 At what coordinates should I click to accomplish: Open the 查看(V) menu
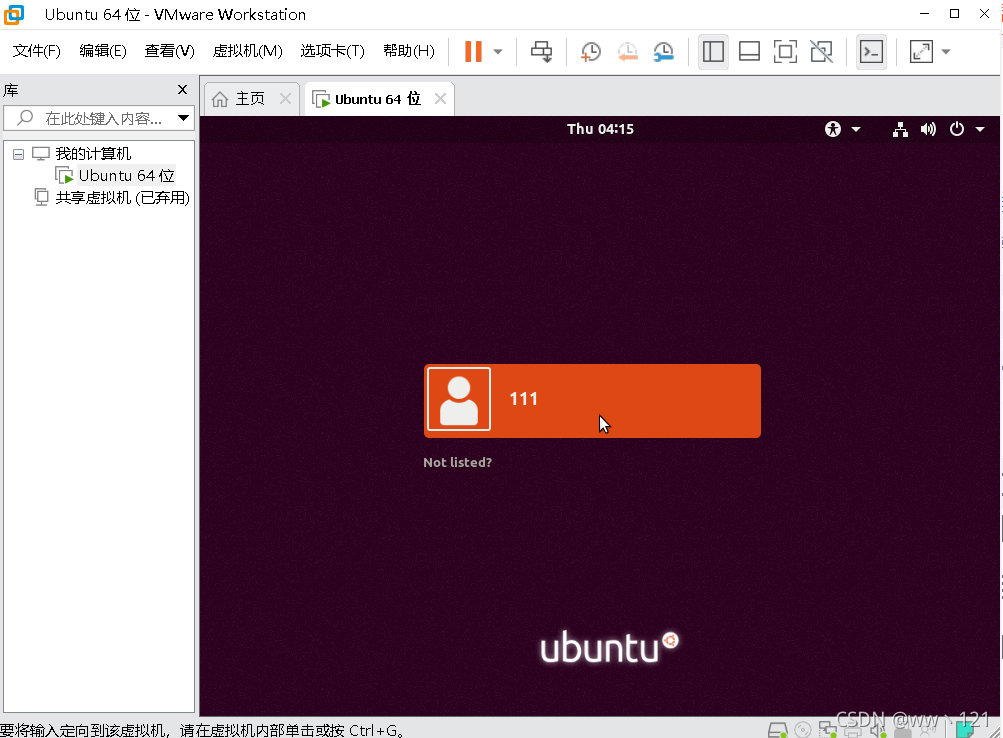coord(170,51)
